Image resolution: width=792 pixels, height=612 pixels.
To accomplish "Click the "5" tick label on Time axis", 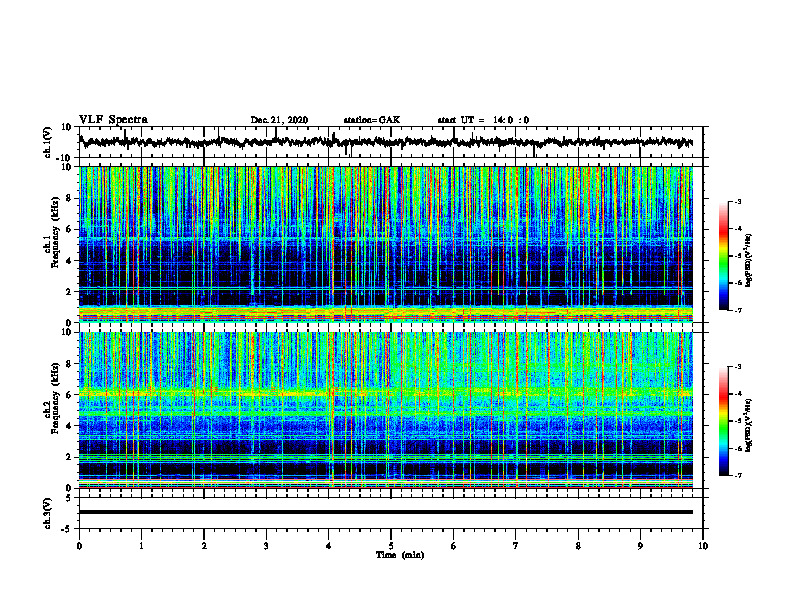I will [391, 546].
